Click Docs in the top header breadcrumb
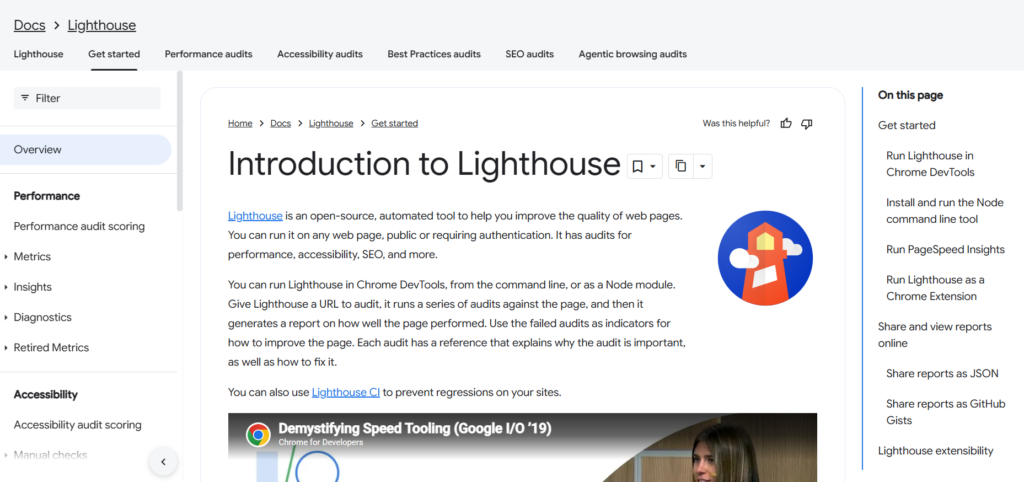Image resolution: width=1024 pixels, height=482 pixels. tap(29, 25)
